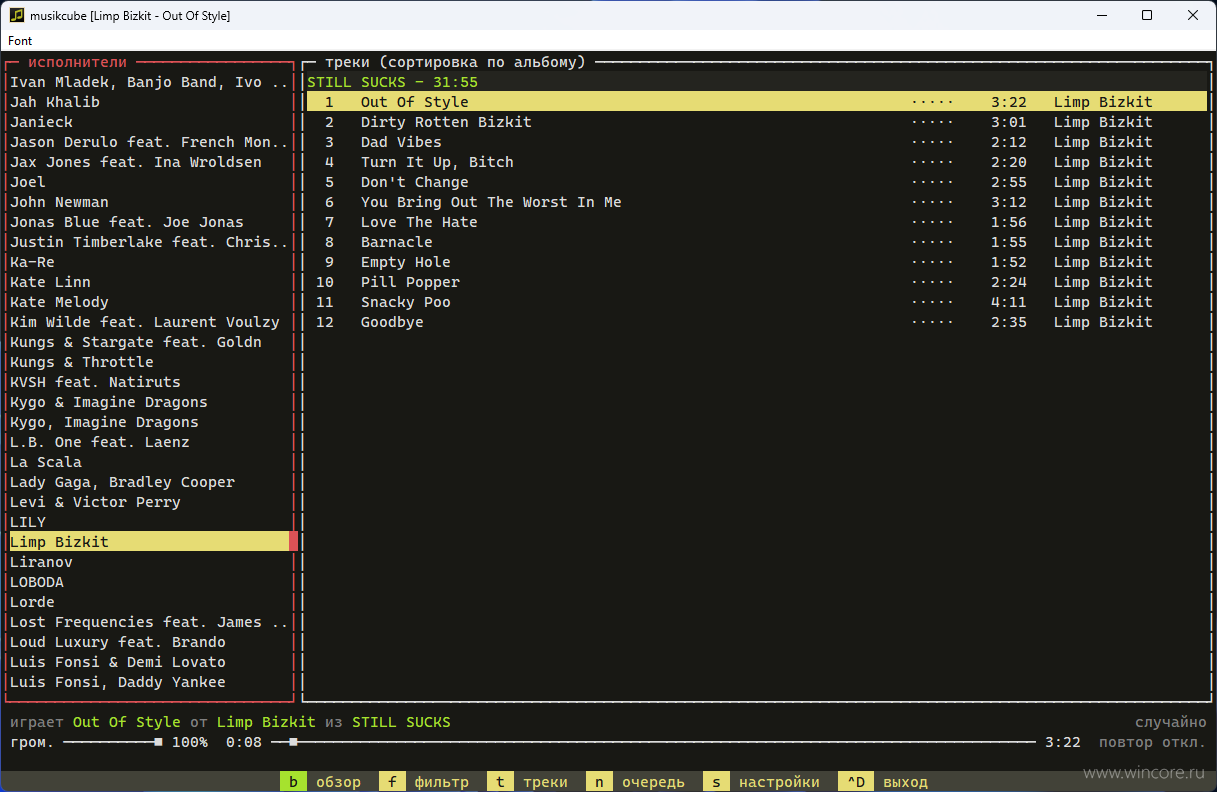1217x792 pixels.
Task: Select track You Bring Out The Worst In Me
Action: tap(756, 202)
